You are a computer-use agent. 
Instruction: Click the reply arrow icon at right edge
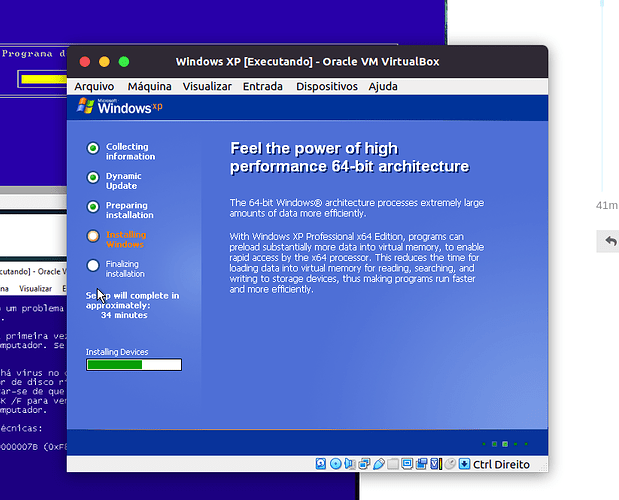point(610,241)
